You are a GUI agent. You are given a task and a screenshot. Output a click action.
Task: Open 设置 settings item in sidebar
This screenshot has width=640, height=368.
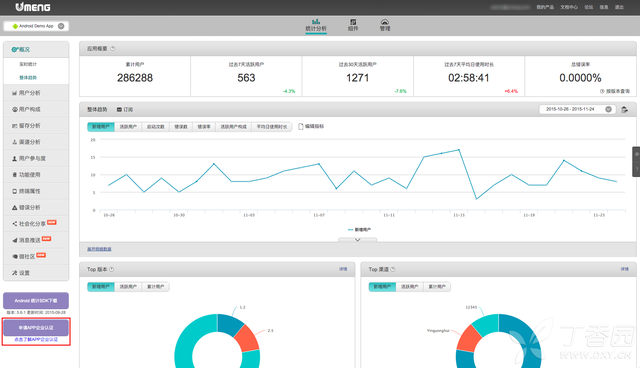36,273
